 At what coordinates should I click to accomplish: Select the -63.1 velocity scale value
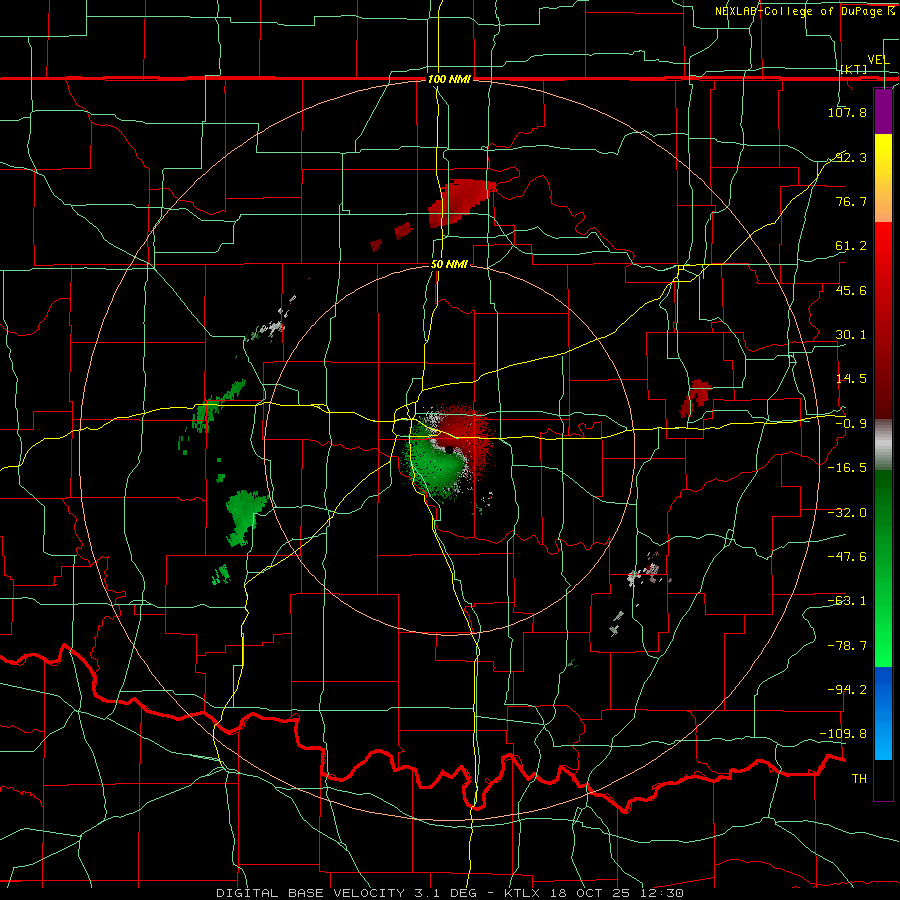tap(847, 601)
